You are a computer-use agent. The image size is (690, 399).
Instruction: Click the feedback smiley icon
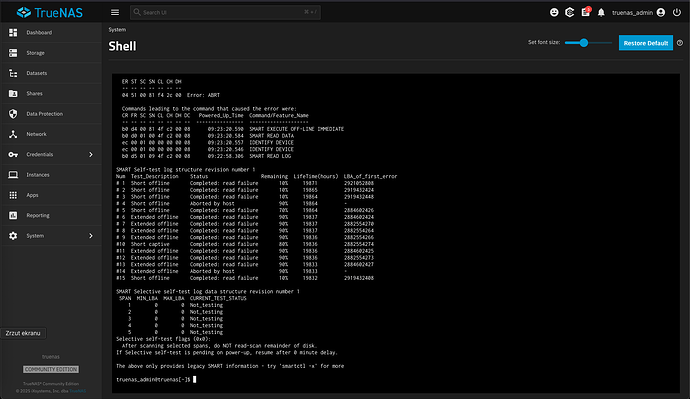(x=554, y=12)
